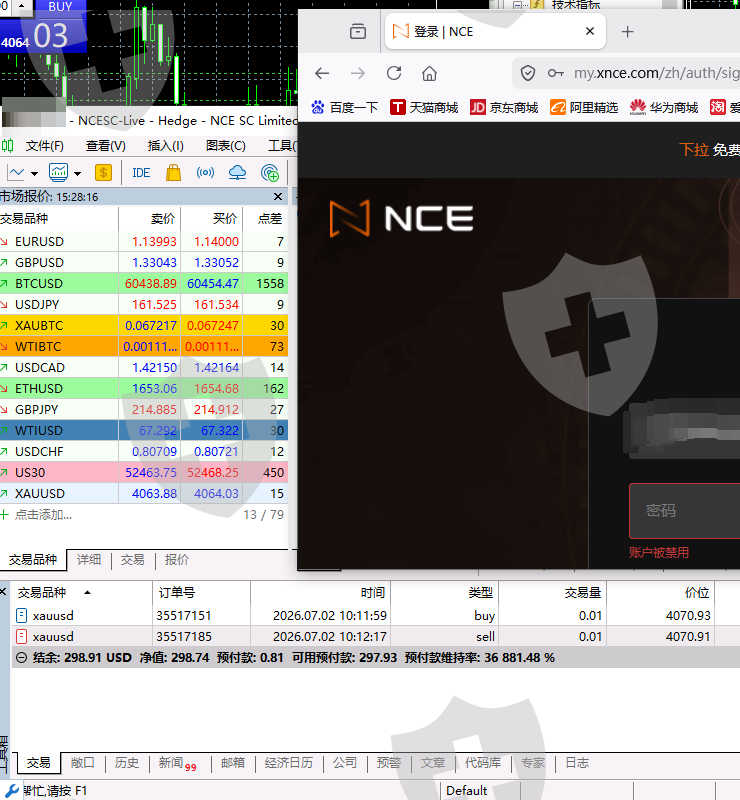The image size is (740, 800).
Task: Open the 查看(V) menu
Action: coord(106,146)
